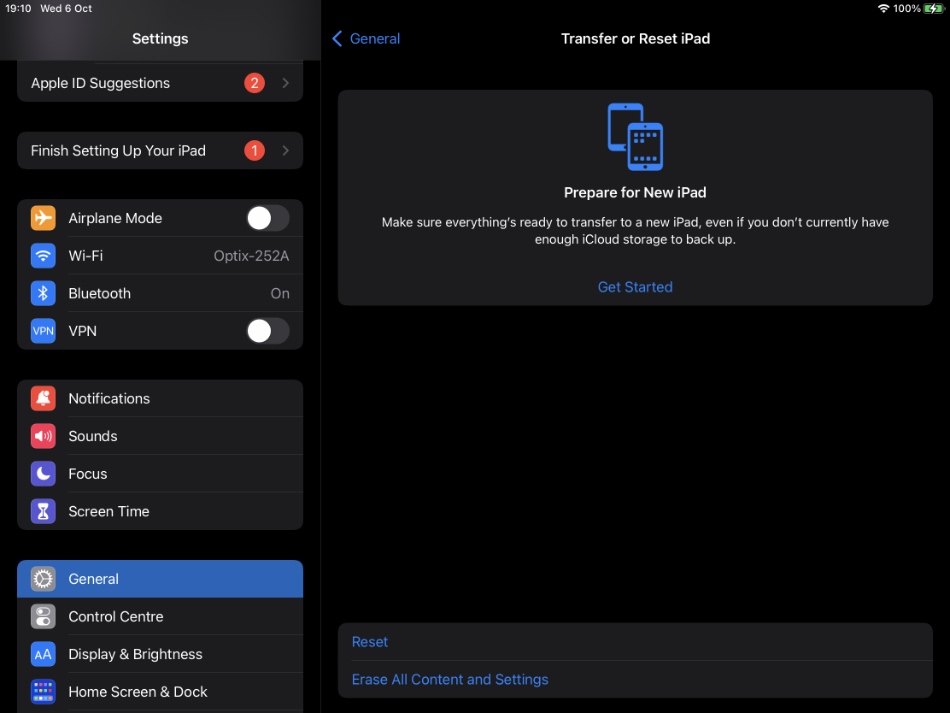The height and width of the screenshot is (713, 950).
Task: Open Screen Time settings
Action: pyautogui.click(x=160, y=511)
